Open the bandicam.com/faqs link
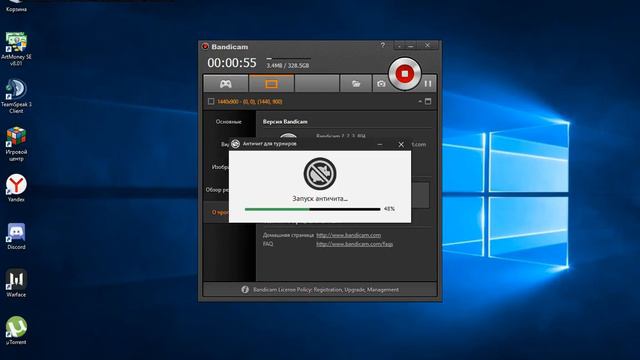This screenshot has height=360, width=640. click(x=355, y=244)
